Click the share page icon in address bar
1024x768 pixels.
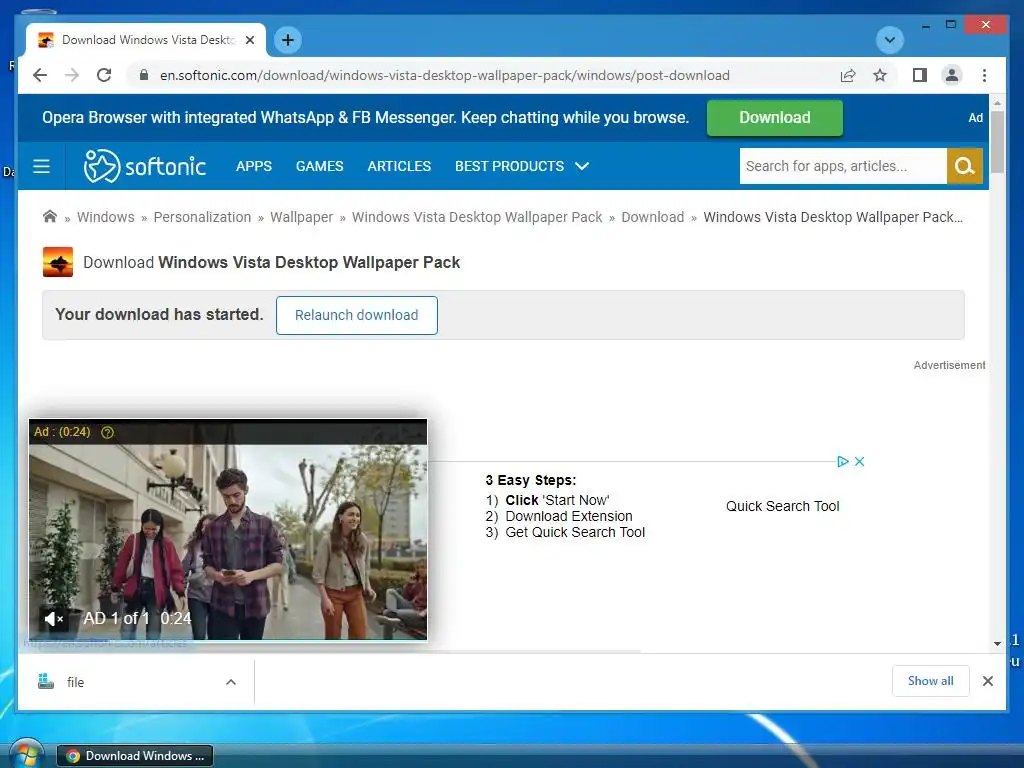click(848, 75)
